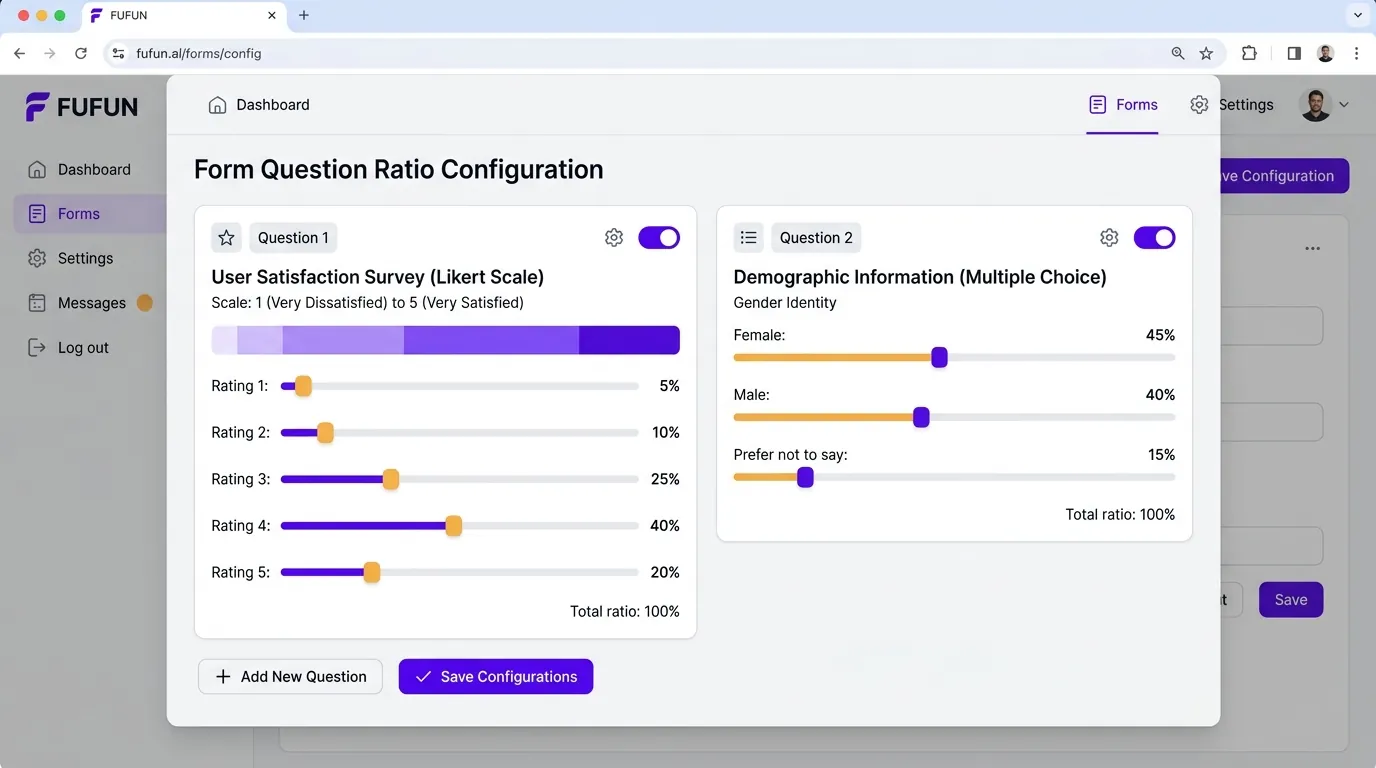Click the Save button in background page
This screenshot has width=1376, height=768.
click(1291, 600)
